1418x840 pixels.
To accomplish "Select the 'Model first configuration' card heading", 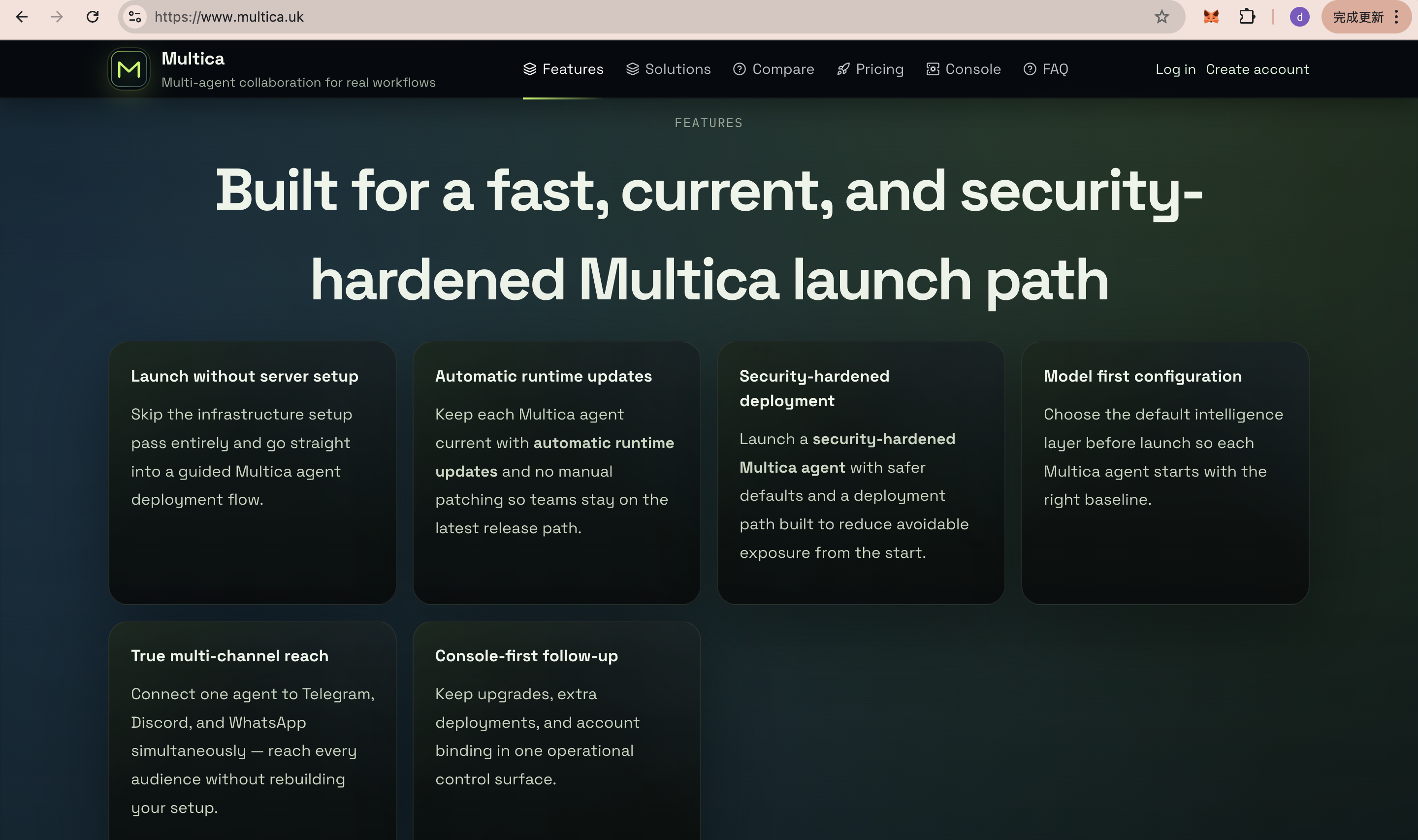I will 1142,376.
